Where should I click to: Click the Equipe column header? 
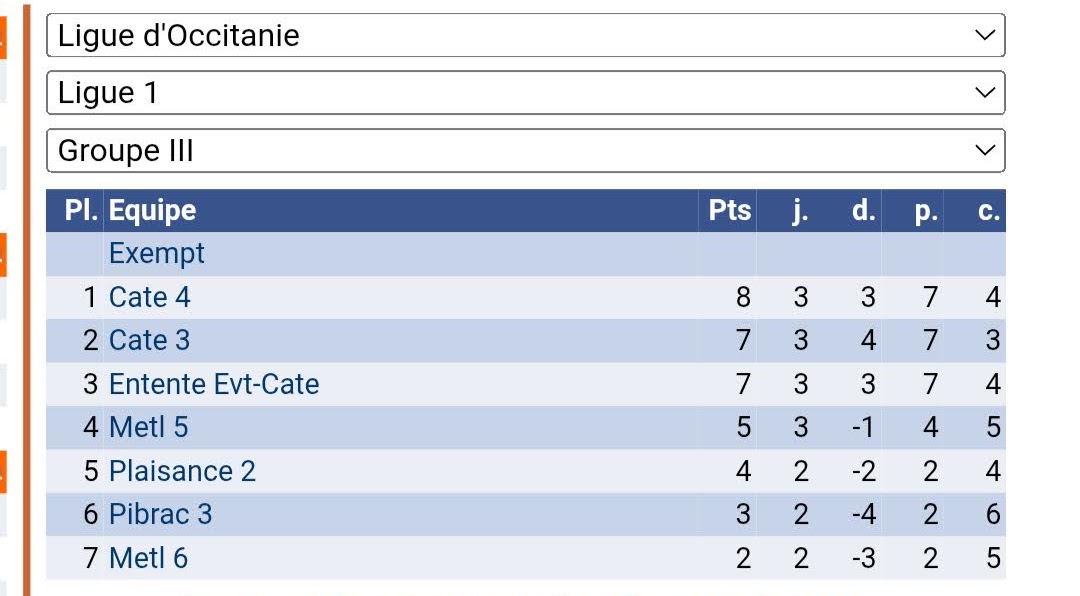[153, 211]
